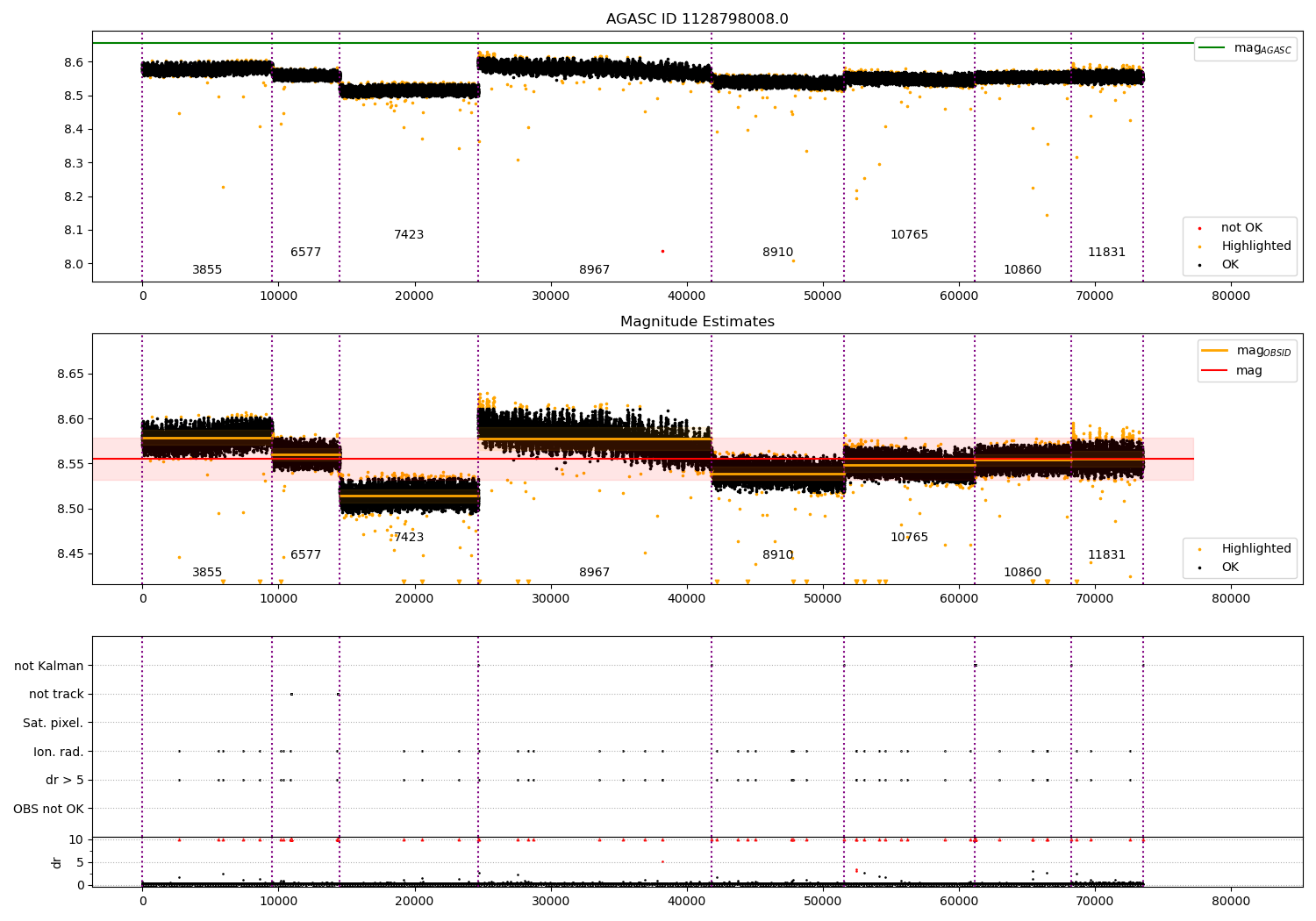
Task: Click obsid label 6577 in the Magnitude Estimates plot
Action: pyautogui.click(x=306, y=555)
